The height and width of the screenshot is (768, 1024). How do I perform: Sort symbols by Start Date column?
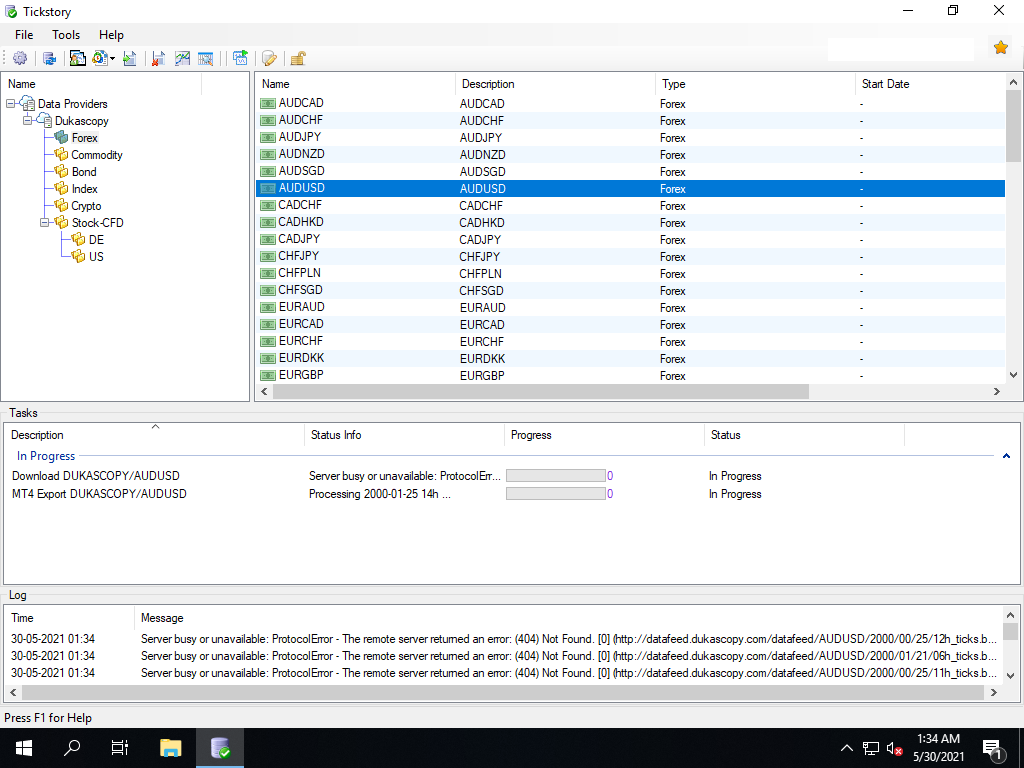(930, 84)
